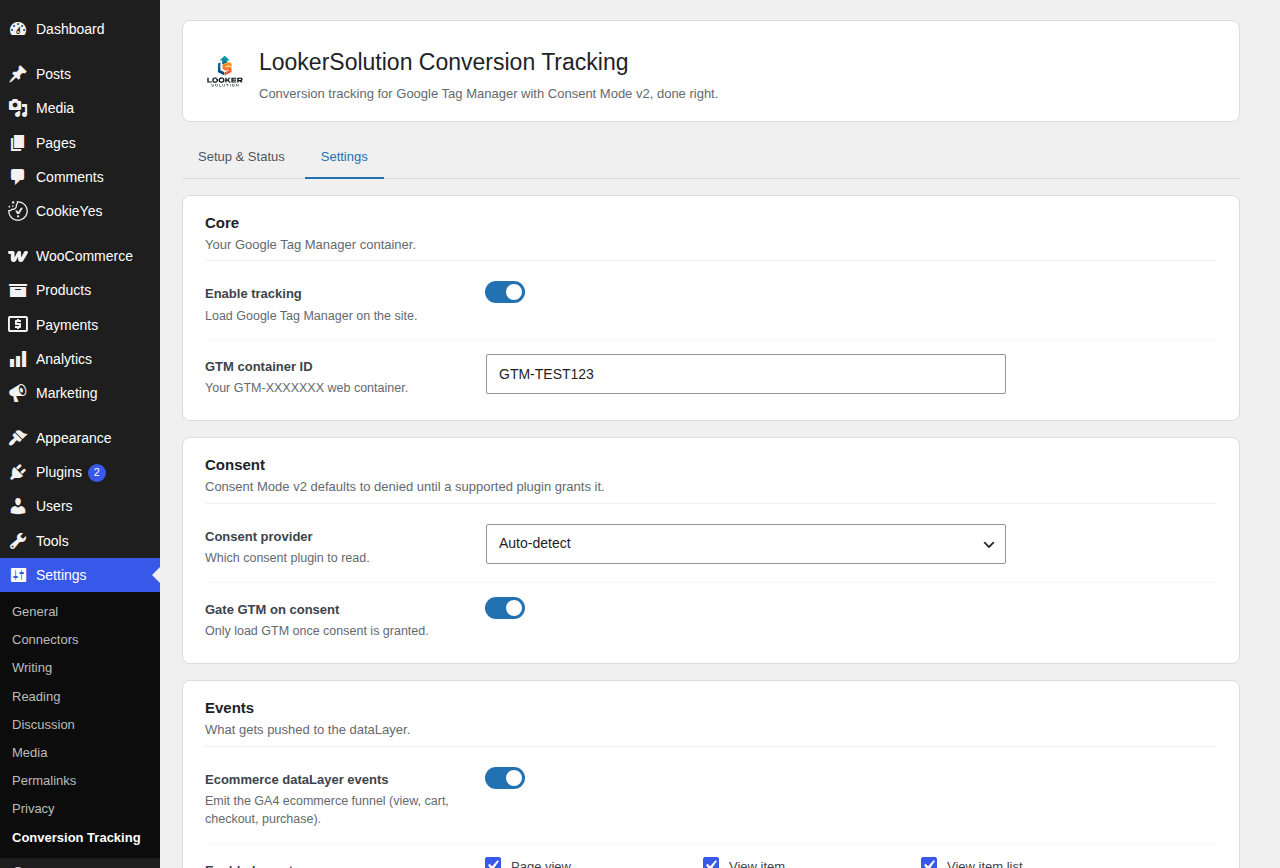Open Writing settings submenu
1280x868 pixels.
(32, 667)
